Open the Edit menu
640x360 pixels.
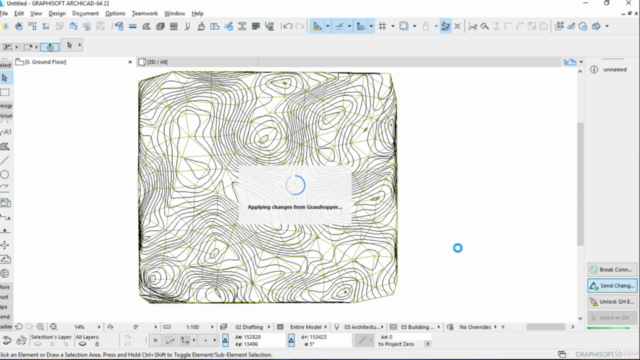pos(19,13)
